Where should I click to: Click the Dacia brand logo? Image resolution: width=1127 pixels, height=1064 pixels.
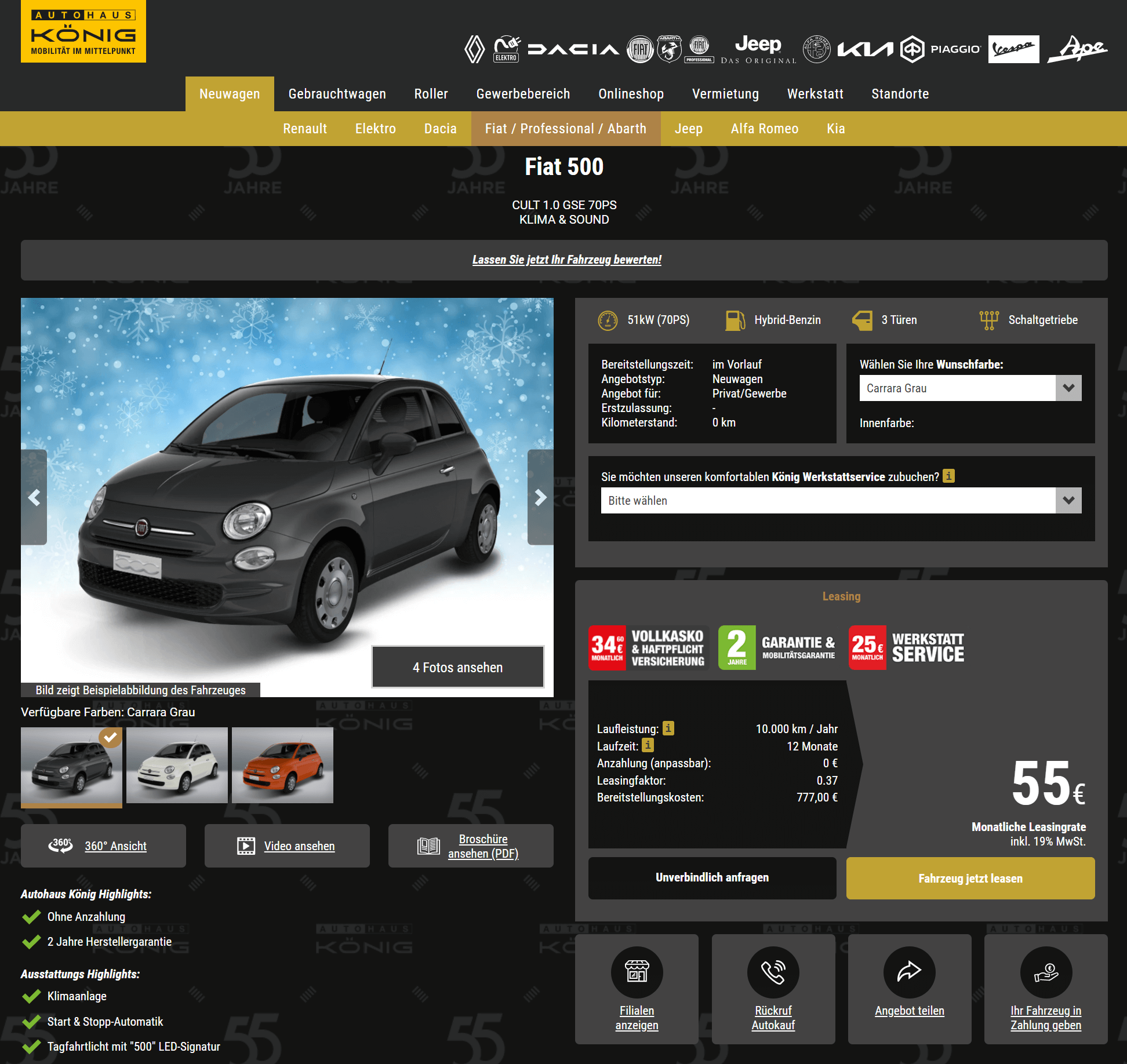tap(573, 49)
